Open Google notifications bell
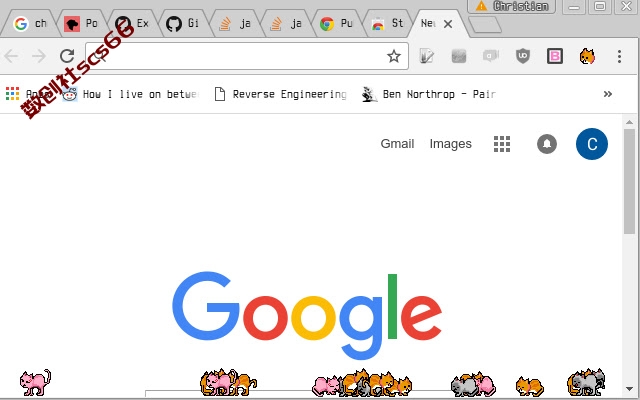The width and height of the screenshot is (640, 400). tap(547, 144)
